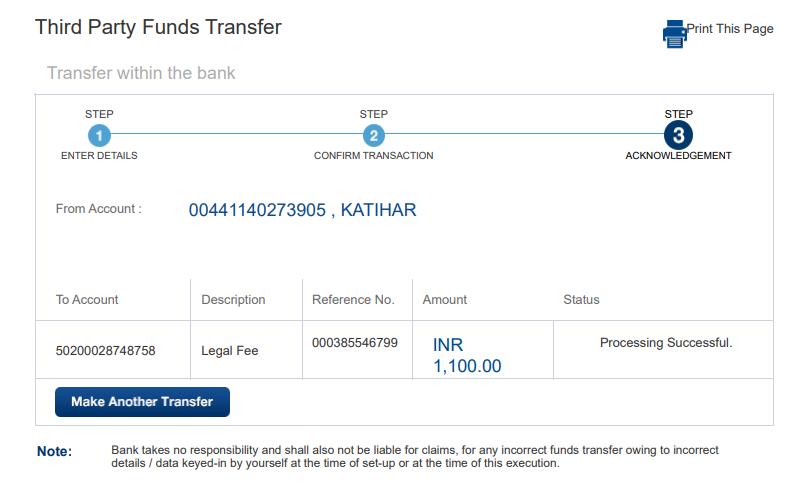Viewport: 797px width, 495px height.
Task: Click the Description column header
Action: (233, 300)
